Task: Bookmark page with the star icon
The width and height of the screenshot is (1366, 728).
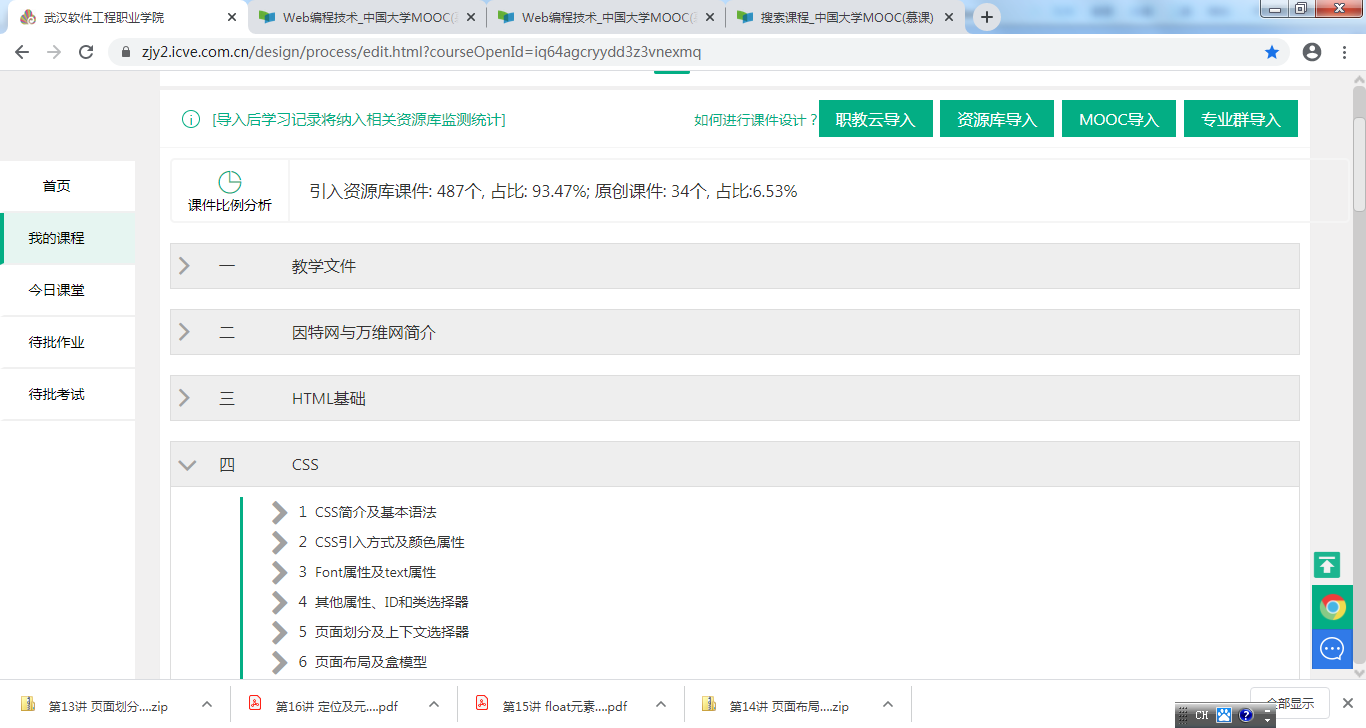Action: (1272, 52)
